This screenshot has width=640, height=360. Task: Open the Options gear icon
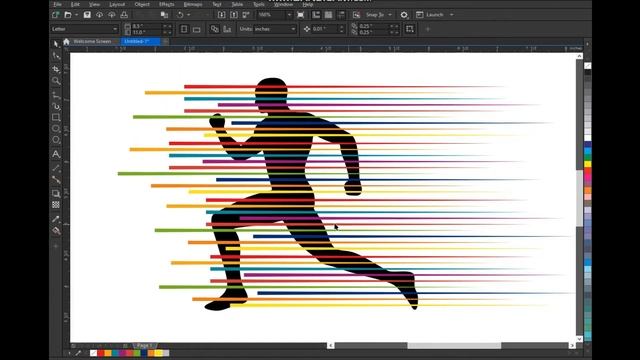pos(404,15)
